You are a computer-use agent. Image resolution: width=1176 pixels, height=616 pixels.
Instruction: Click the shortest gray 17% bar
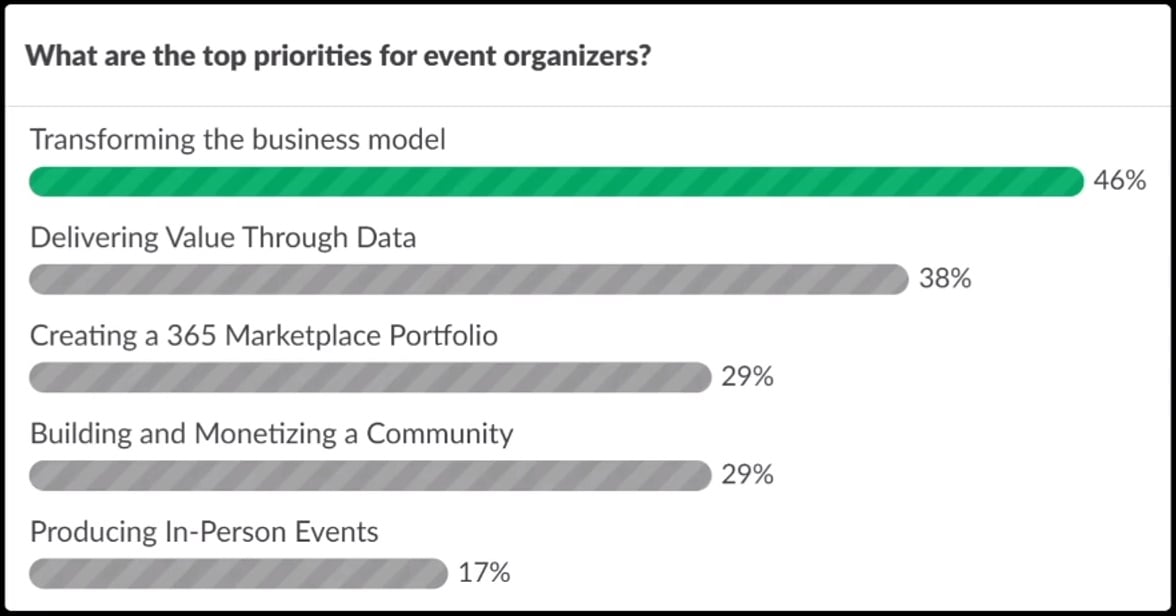click(238, 573)
